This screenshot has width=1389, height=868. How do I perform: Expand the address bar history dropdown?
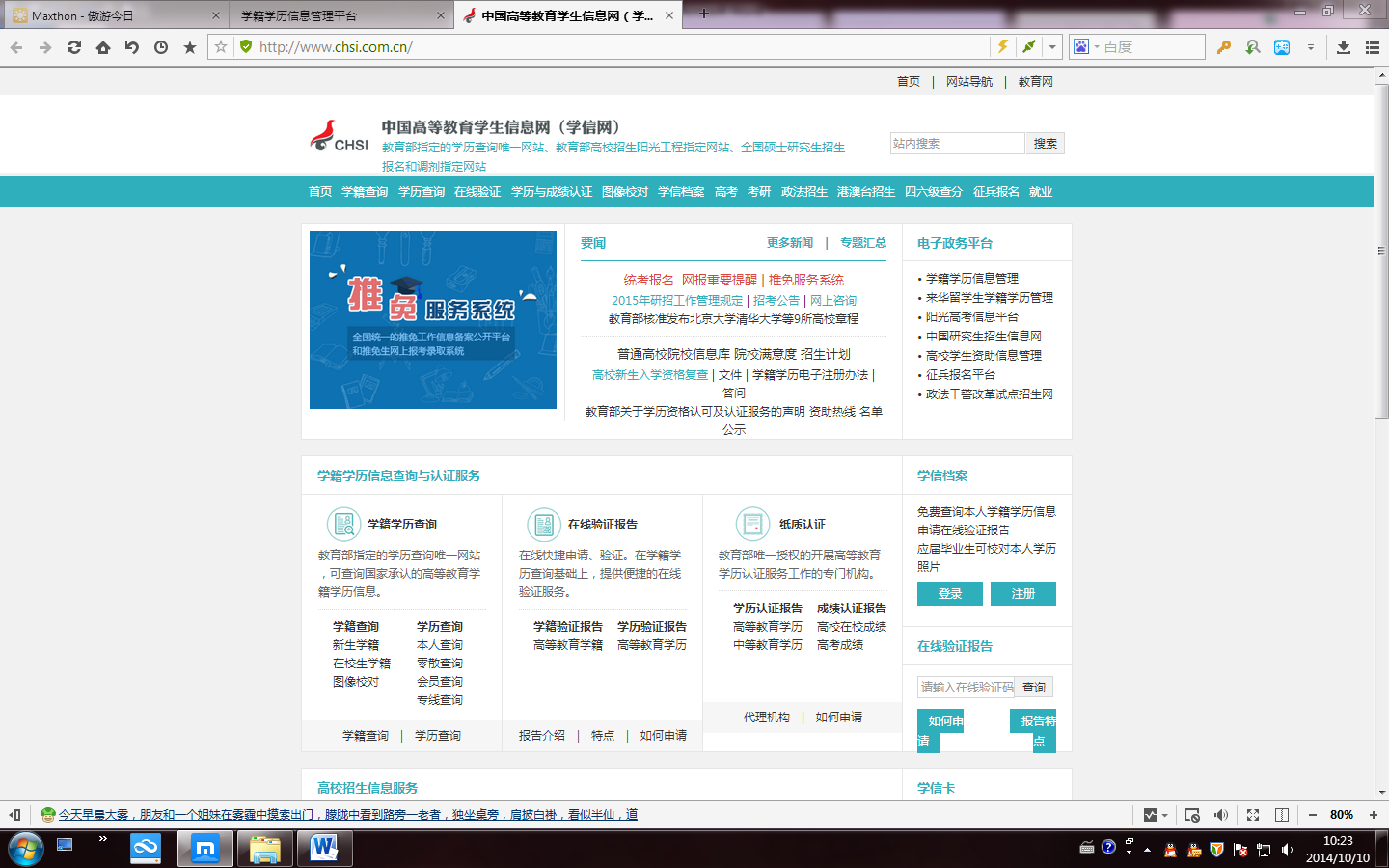pos(1052,46)
